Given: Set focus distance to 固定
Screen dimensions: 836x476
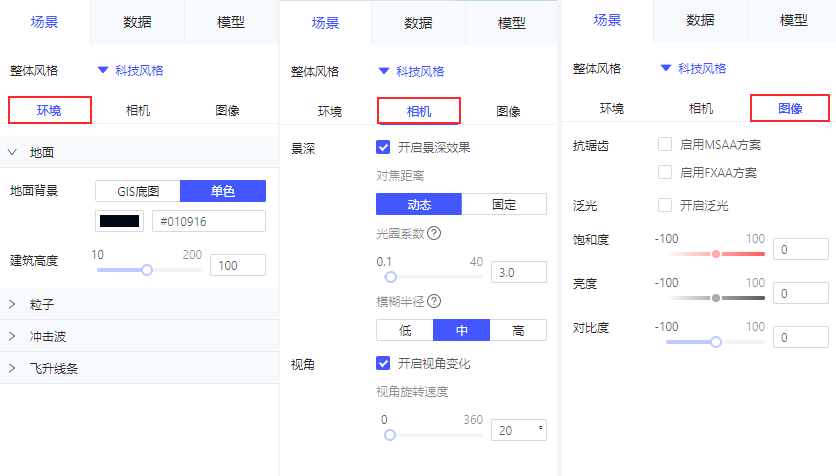Looking at the screenshot, I should [x=504, y=204].
